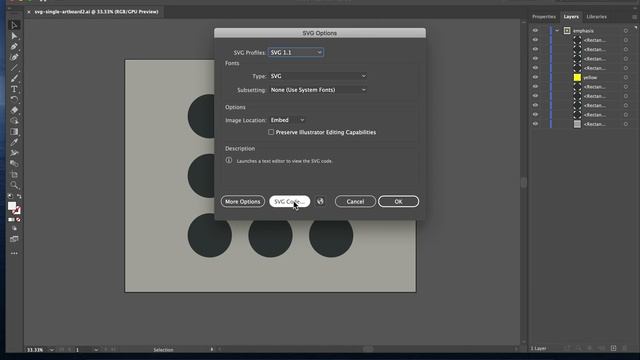Select the yellow sublayer row name

click(590, 78)
